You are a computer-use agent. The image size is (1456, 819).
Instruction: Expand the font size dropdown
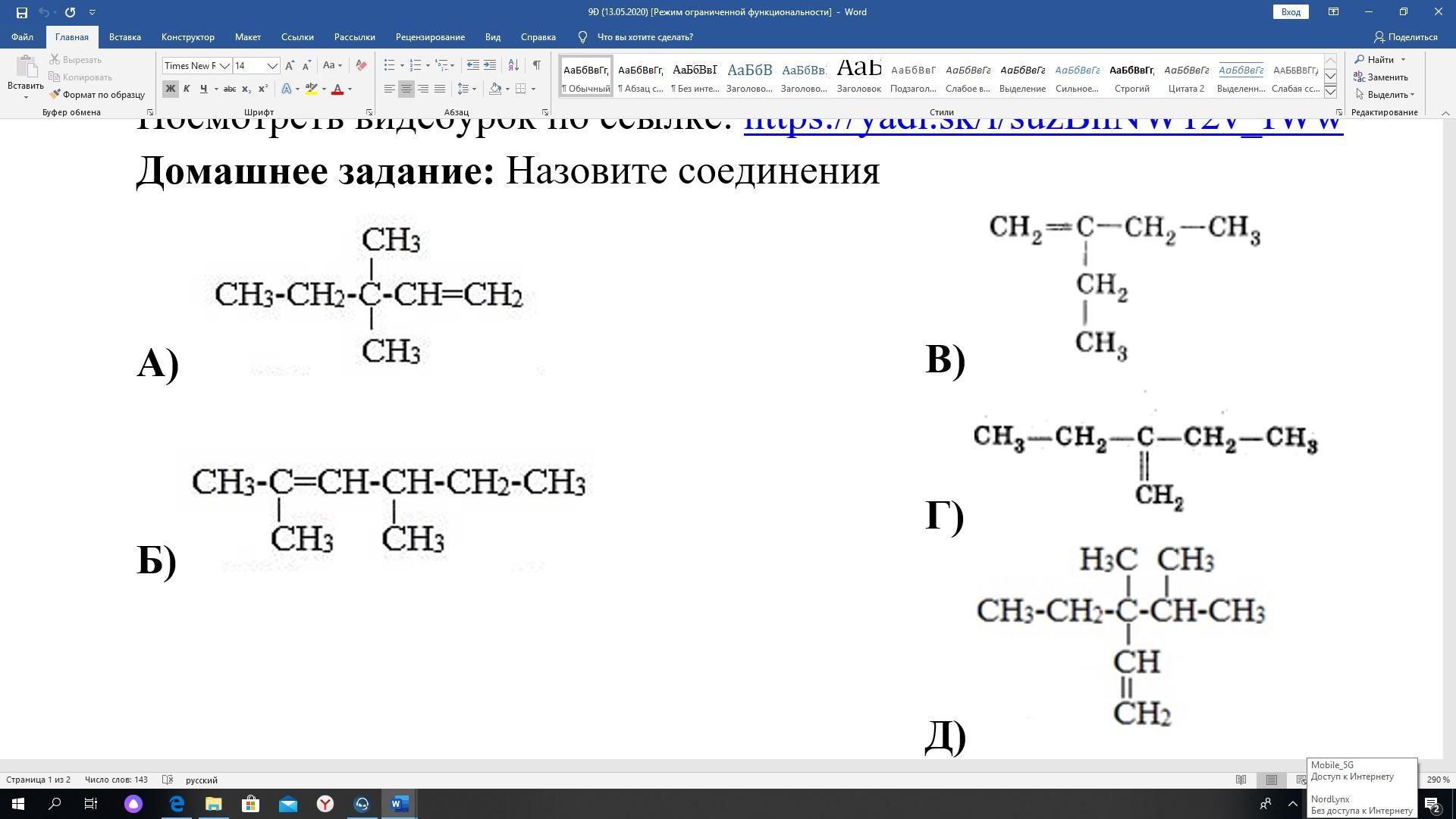(272, 66)
